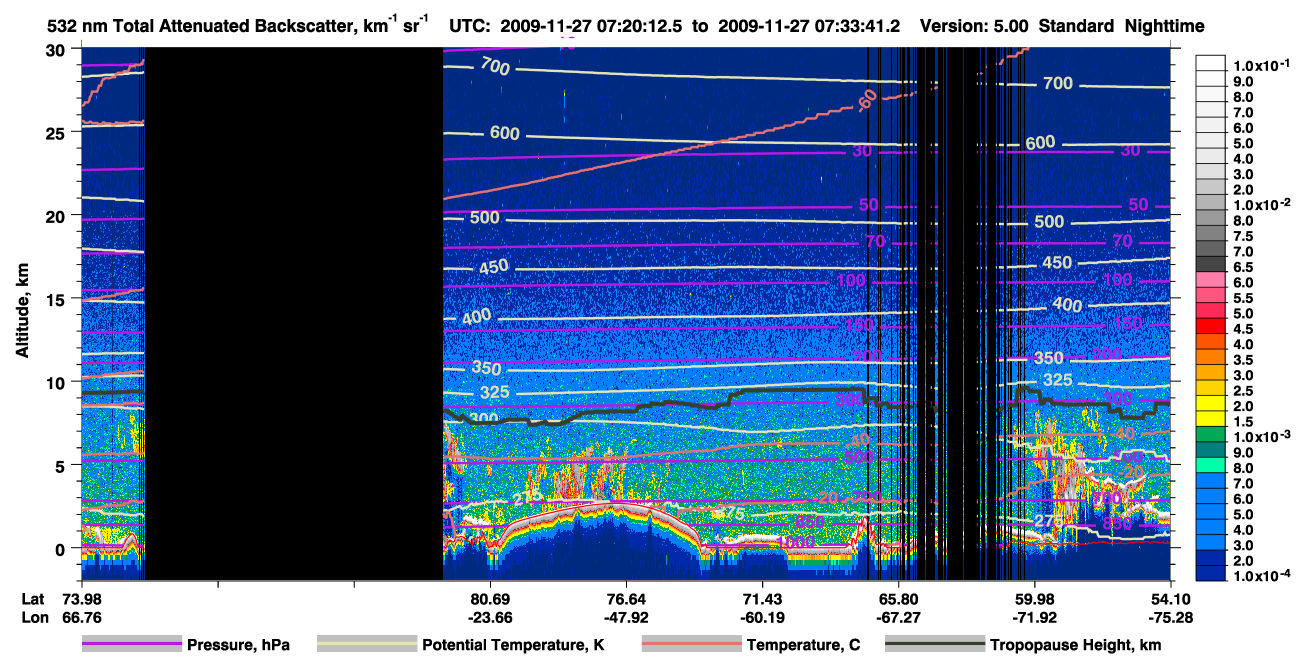Click the '1000' pressure contour label near the surface
The image size is (1300, 667).
(797, 541)
